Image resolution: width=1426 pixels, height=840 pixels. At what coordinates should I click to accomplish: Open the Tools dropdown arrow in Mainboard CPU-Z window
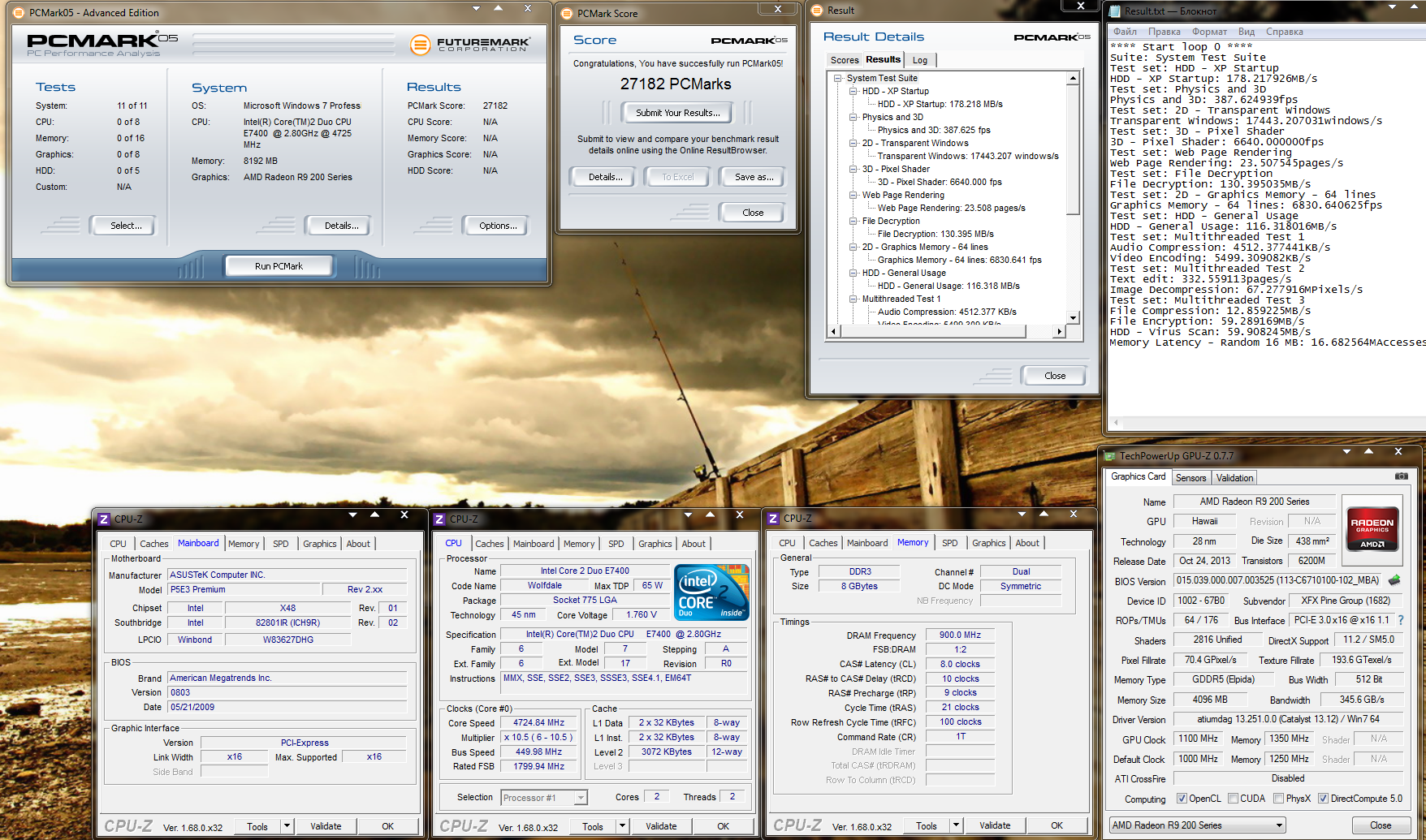tap(287, 826)
